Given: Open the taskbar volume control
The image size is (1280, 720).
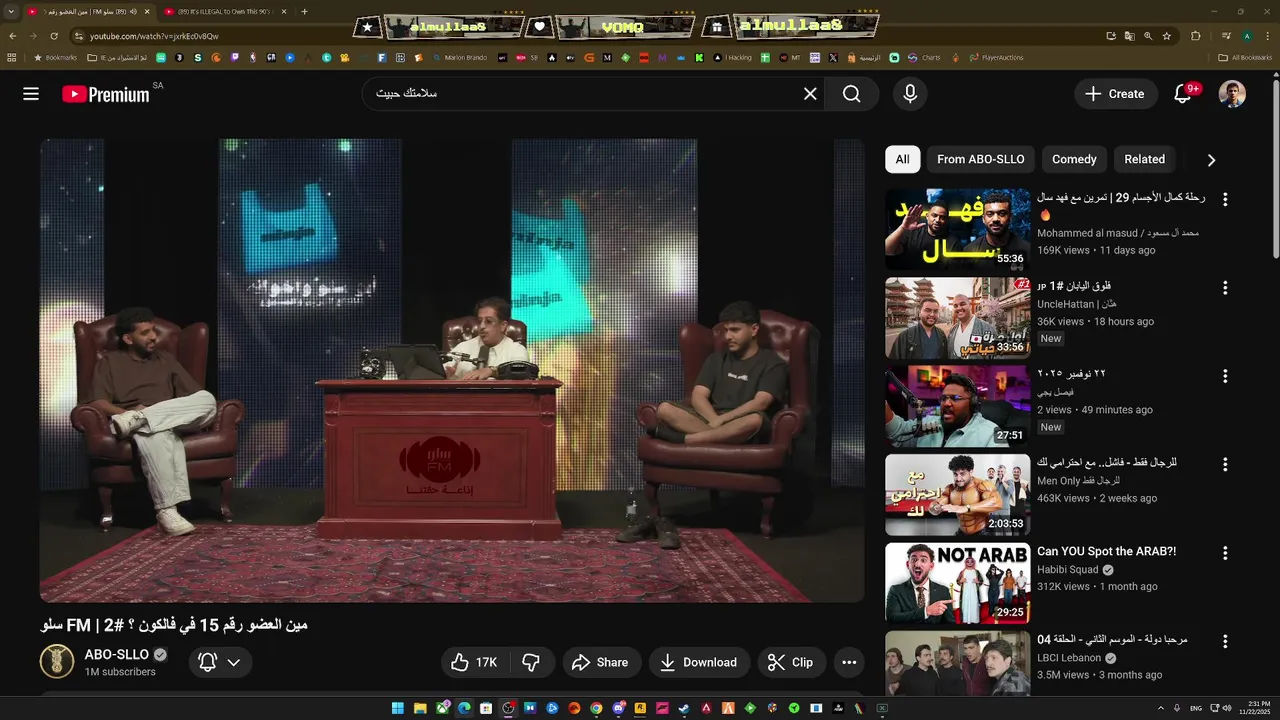Looking at the screenshot, I should [x=1227, y=708].
